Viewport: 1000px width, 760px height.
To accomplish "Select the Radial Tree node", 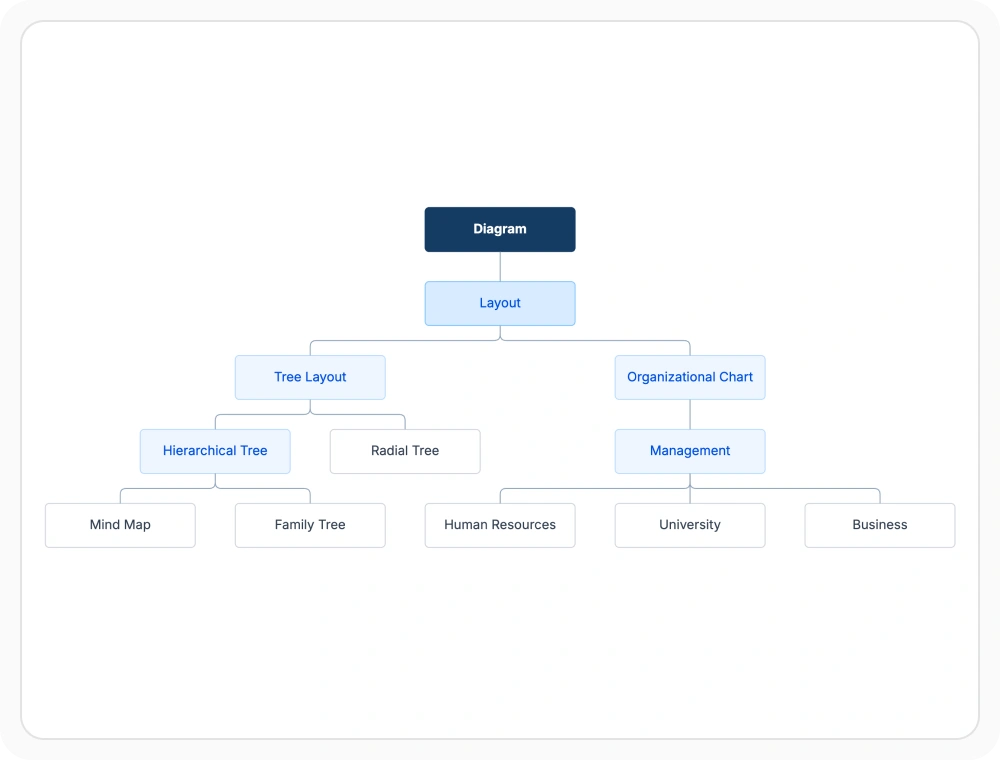I will click(405, 451).
